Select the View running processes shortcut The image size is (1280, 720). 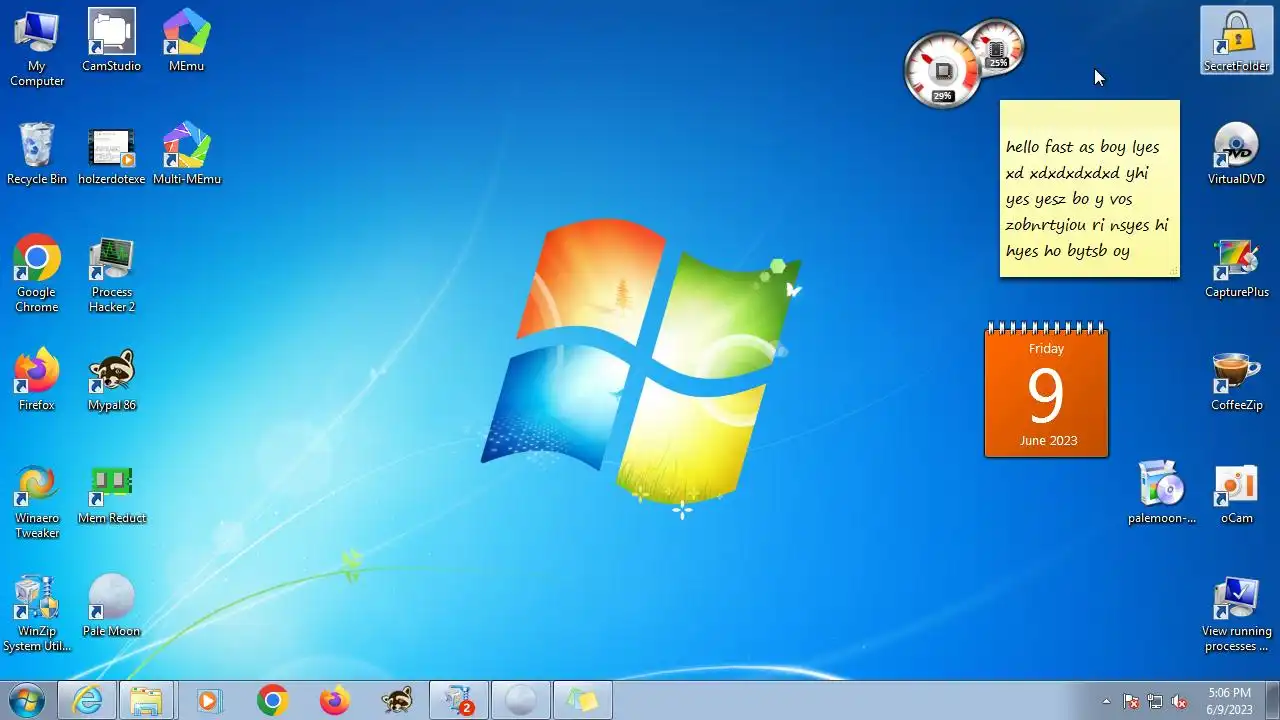(x=1237, y=613)
